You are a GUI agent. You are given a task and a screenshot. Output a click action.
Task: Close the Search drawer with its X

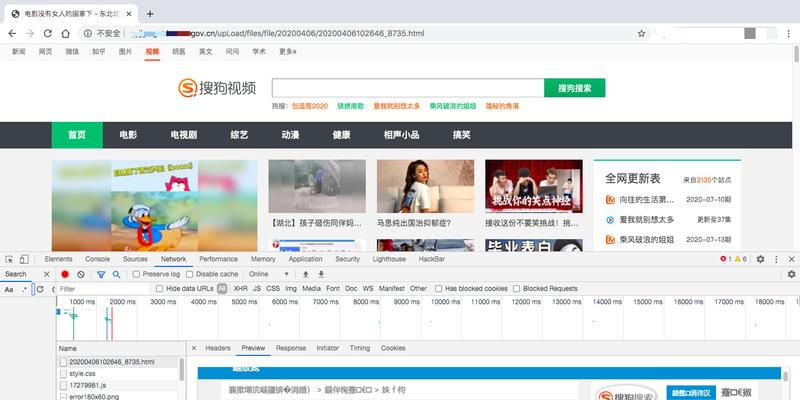click(46, 274)
